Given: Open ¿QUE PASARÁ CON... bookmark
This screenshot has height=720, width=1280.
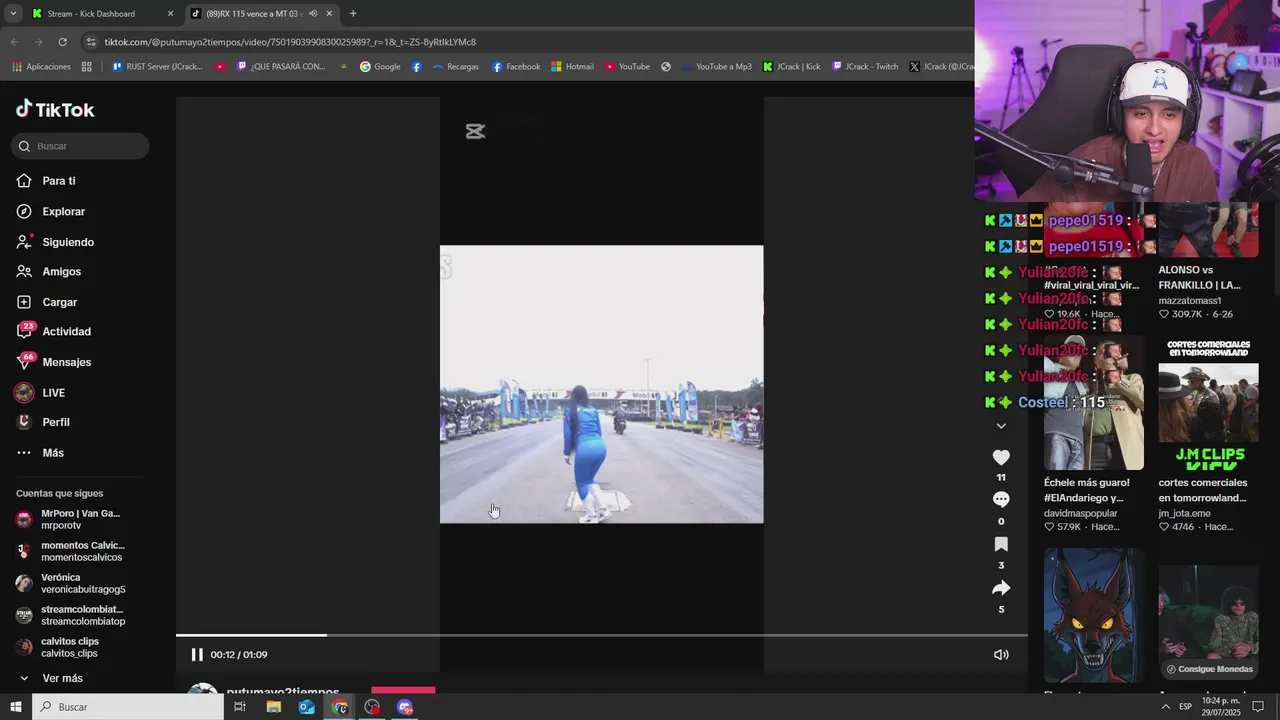Looking at the screenshot, I should tap(281, 67).
